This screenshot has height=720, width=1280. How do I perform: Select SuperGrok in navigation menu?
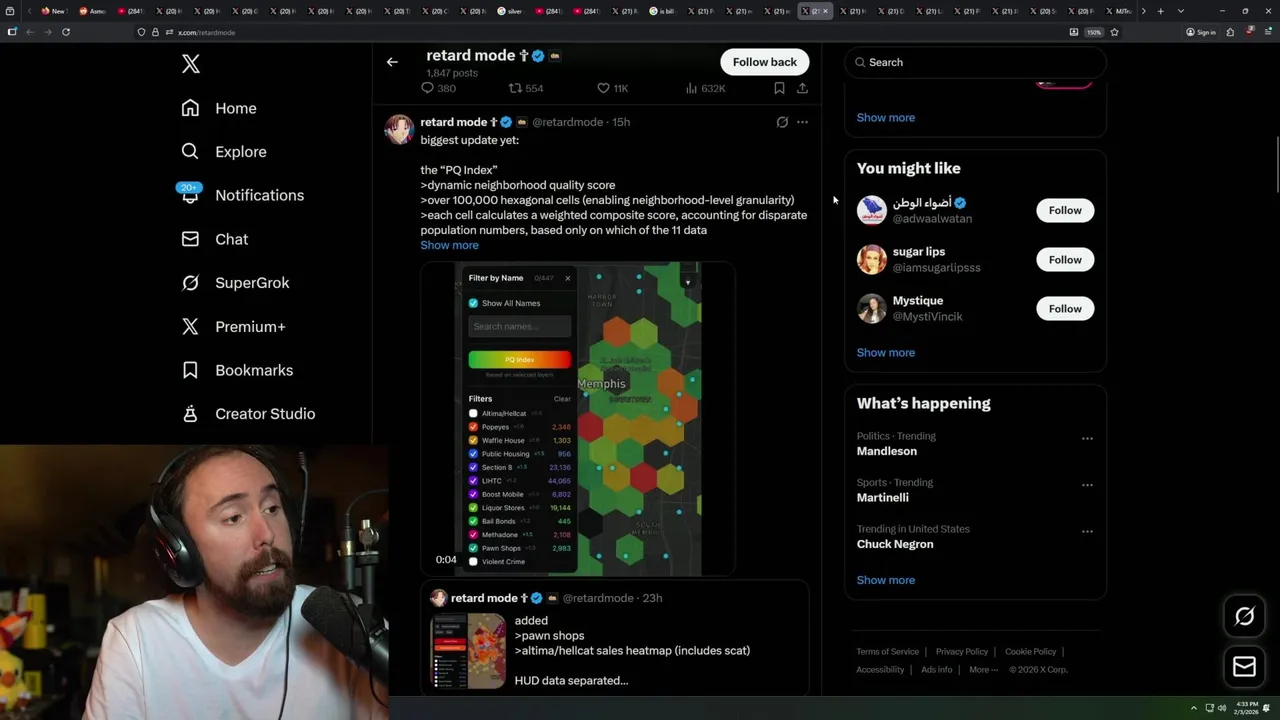pyautogui.click(x=252, y=283)
